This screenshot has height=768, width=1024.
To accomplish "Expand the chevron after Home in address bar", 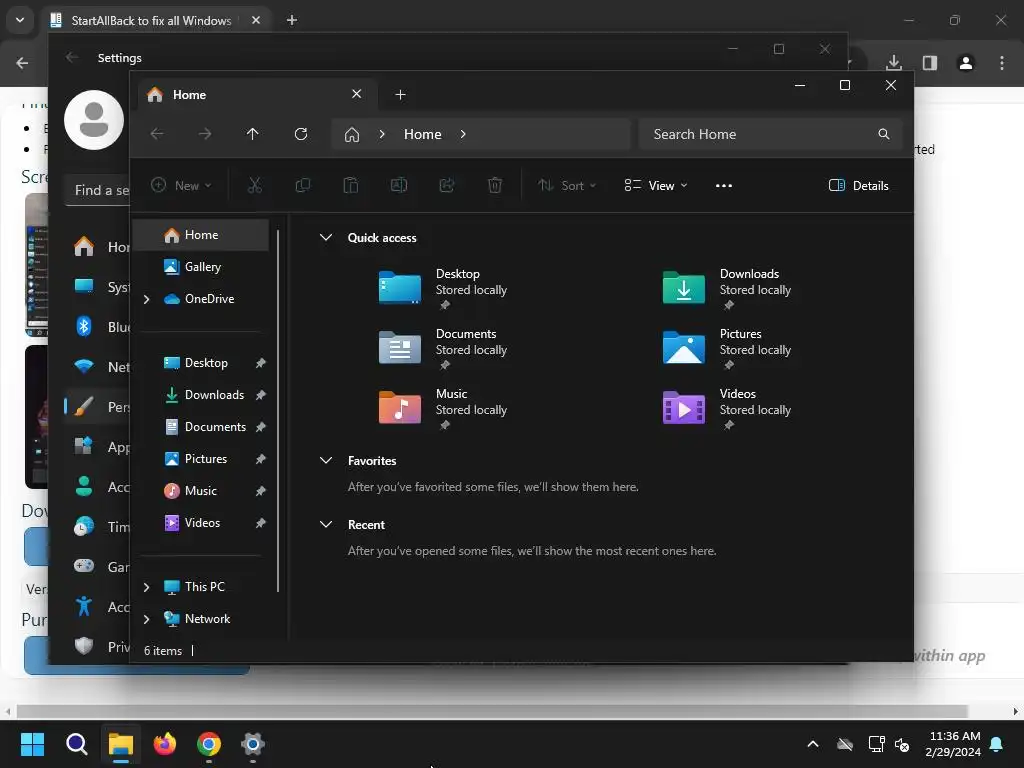I will (463, 134).
